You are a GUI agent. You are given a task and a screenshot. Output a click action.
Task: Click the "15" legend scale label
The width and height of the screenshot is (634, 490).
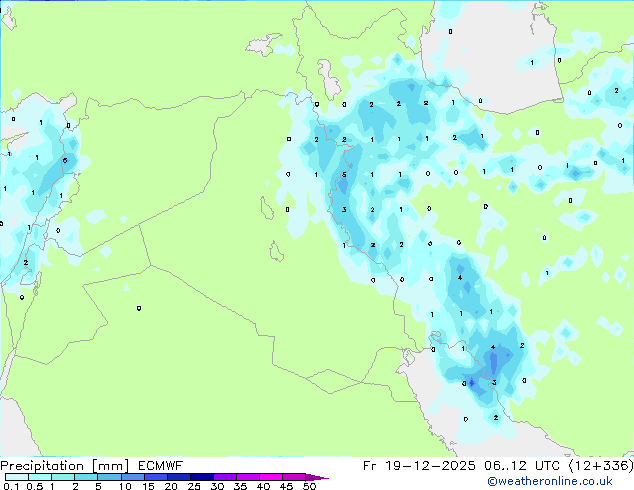pos(148,486)
